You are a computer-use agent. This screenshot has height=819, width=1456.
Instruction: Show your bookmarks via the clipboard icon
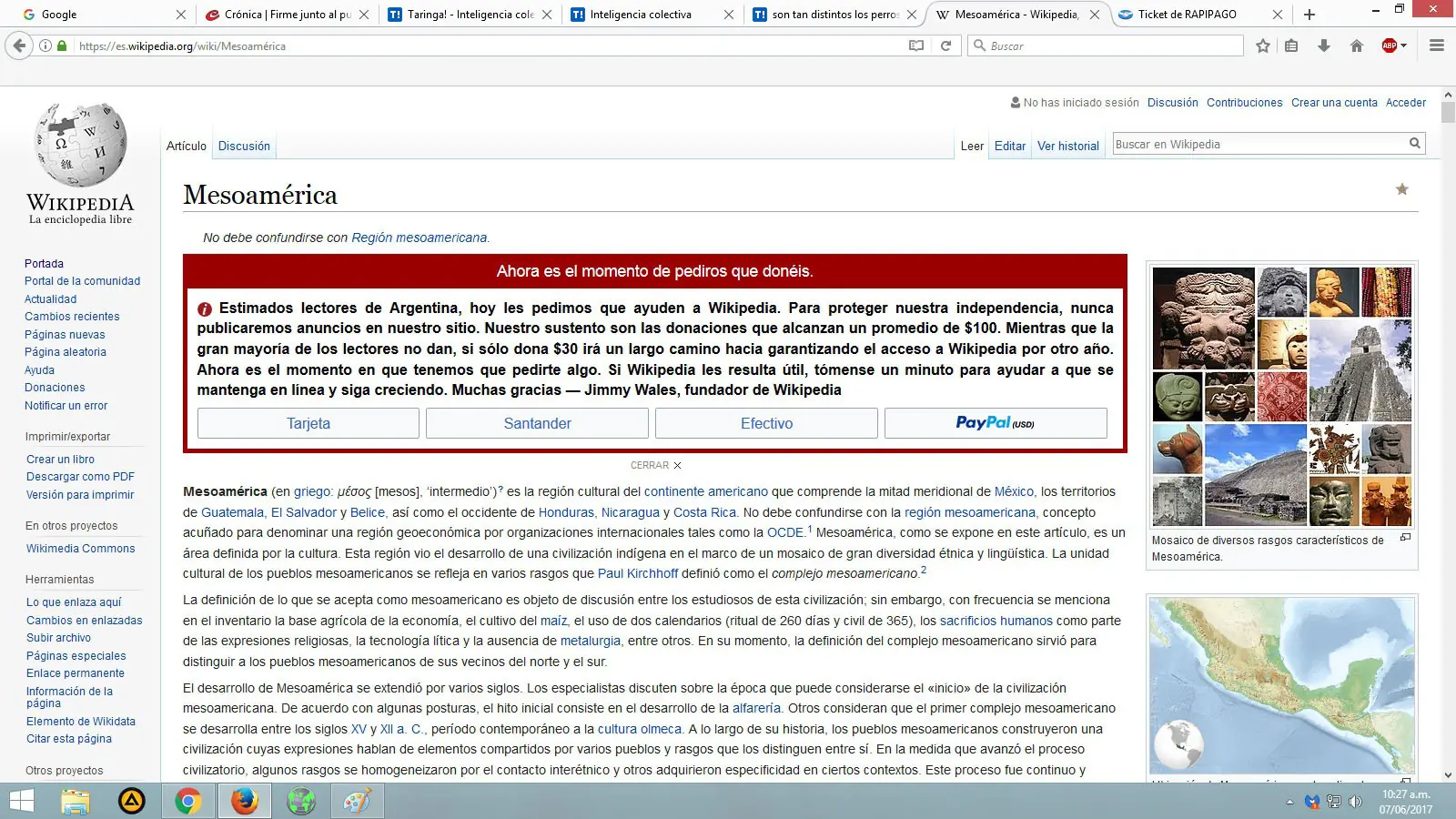[1291, 45]
